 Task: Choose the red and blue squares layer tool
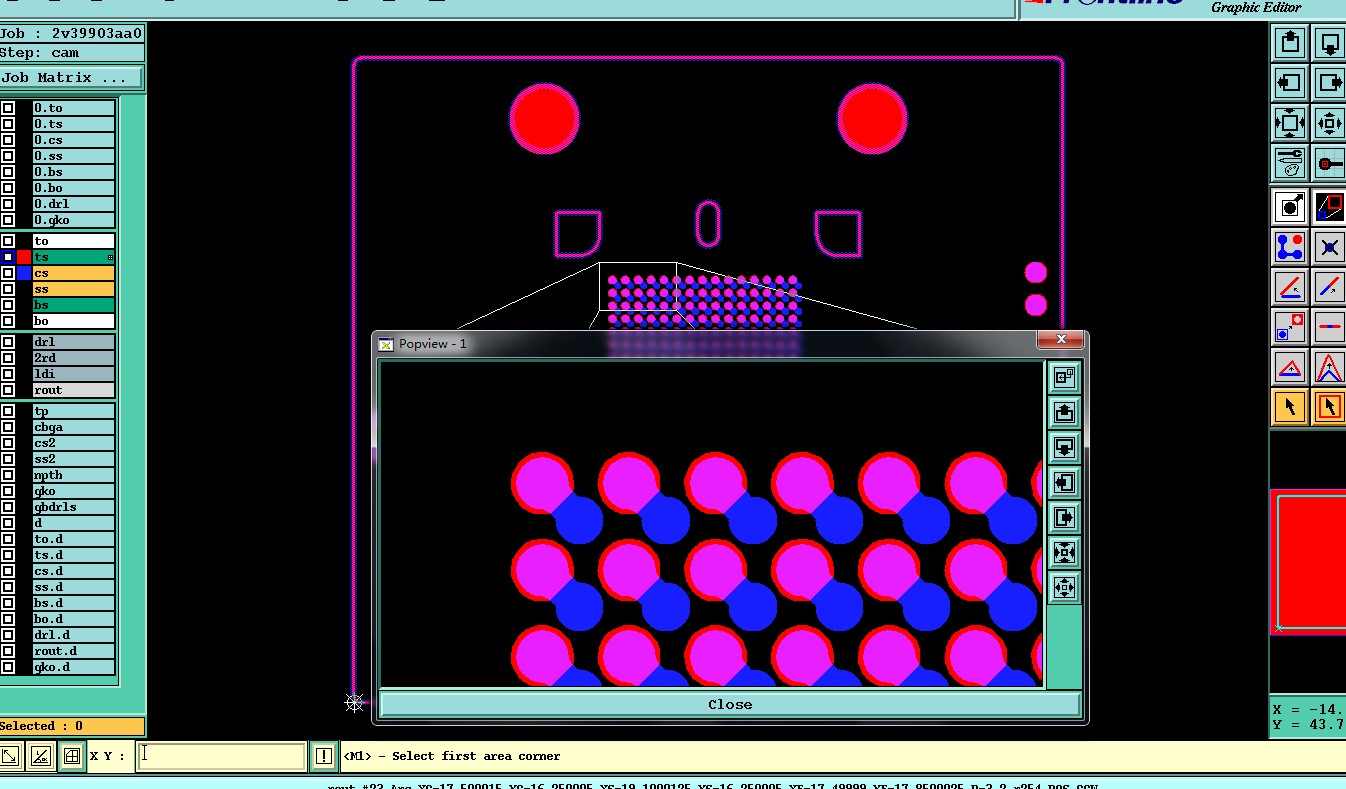(1329, 207)
